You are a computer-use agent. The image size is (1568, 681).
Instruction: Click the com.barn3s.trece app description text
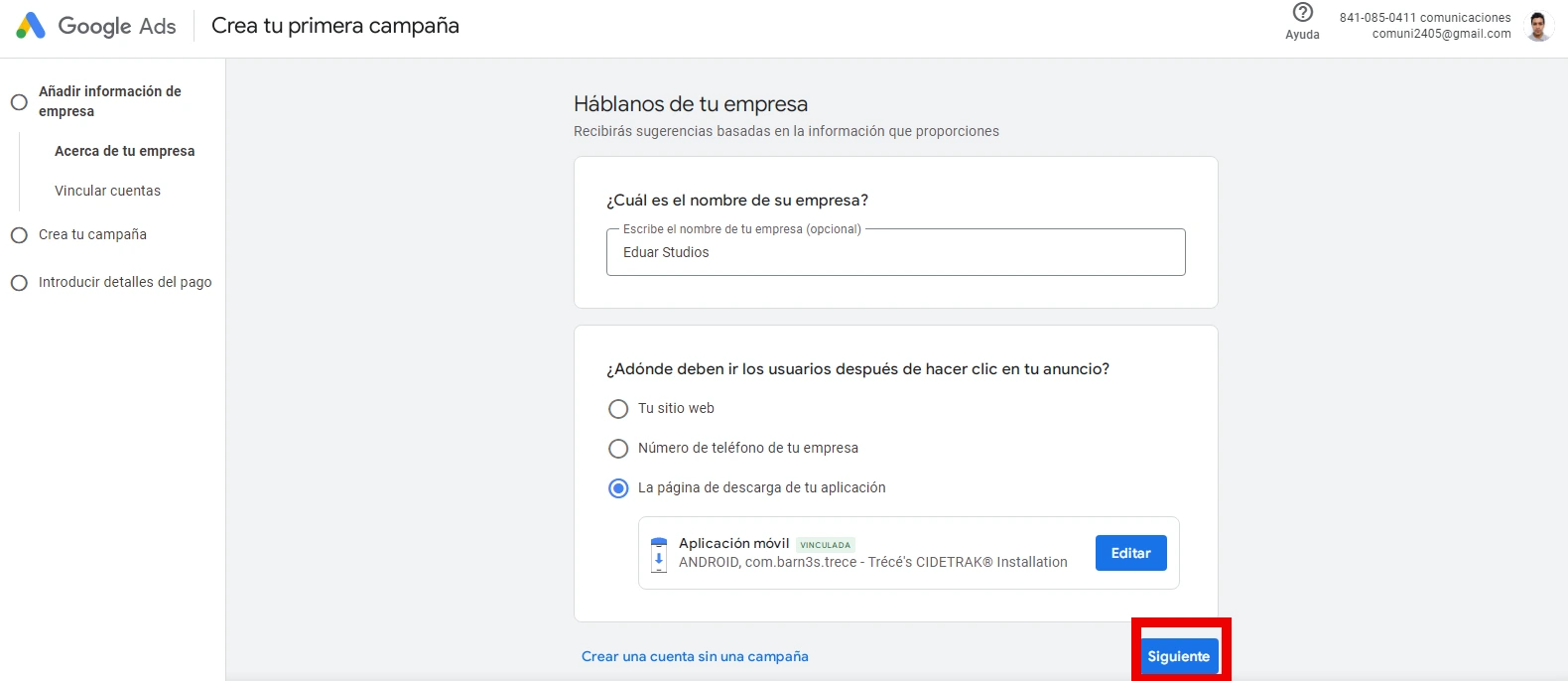coord(872,562)
